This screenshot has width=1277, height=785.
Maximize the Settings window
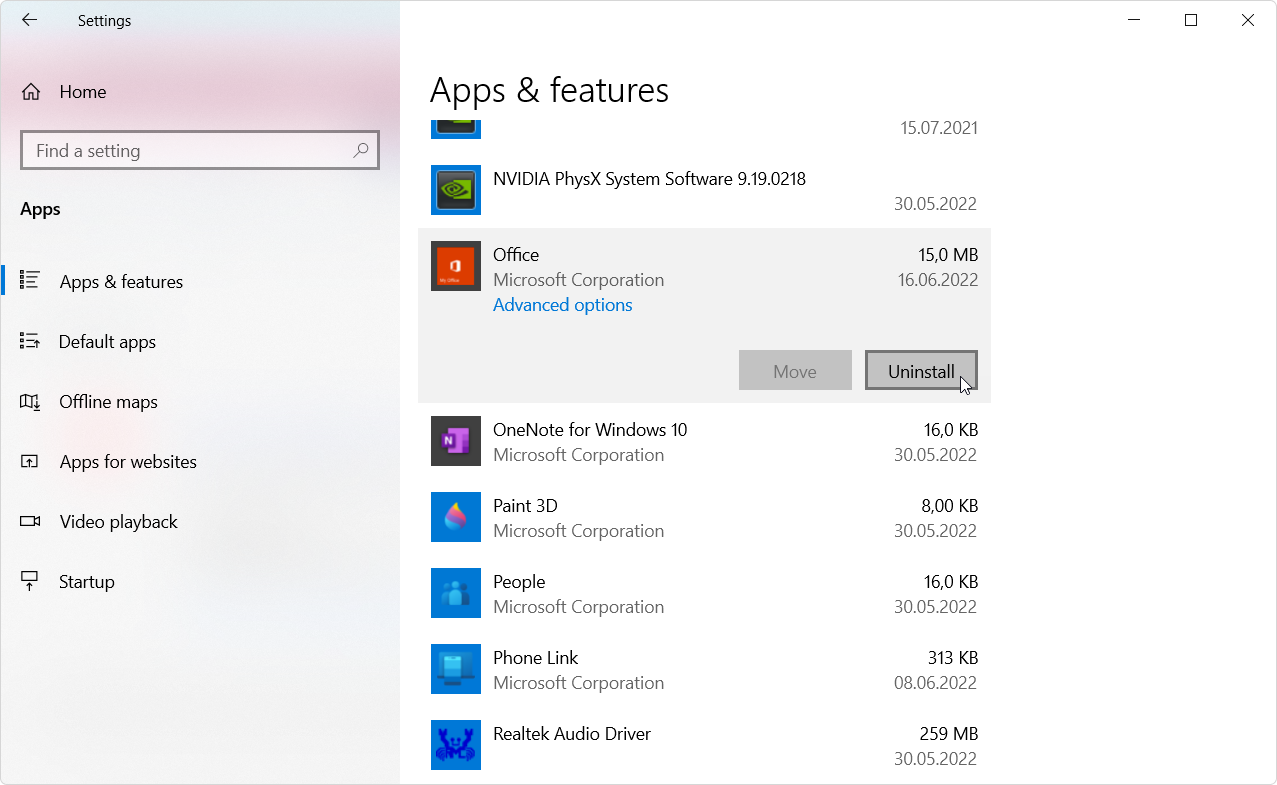click(1191, 20)
